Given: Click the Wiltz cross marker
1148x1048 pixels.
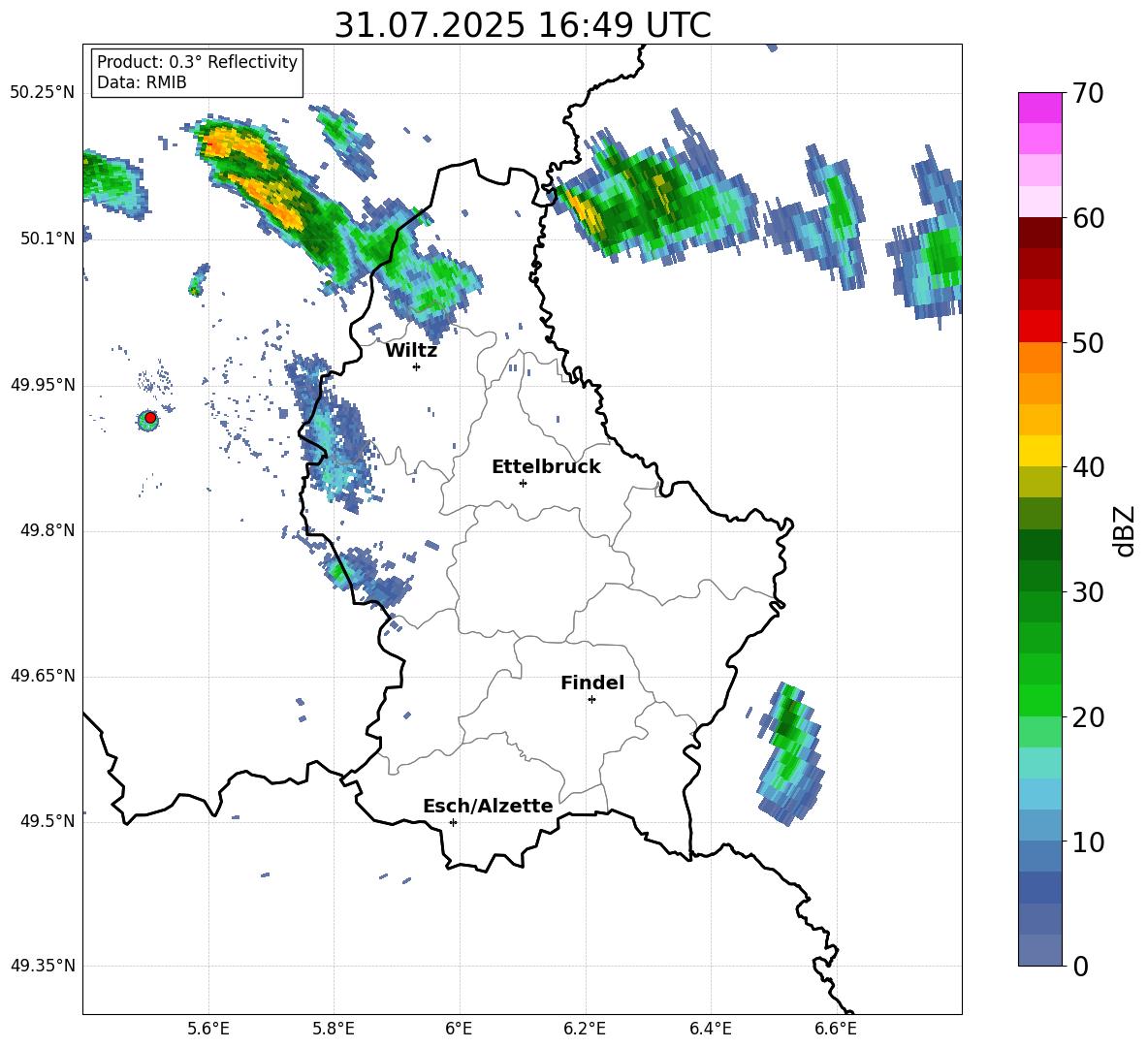Looking at the screenshot, I should click(417, 366).
